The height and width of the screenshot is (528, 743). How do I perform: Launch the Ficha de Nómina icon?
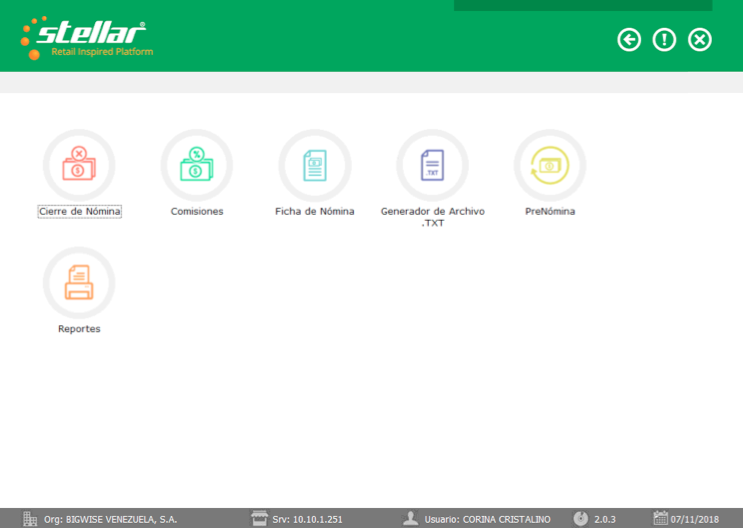coord(315,165)
